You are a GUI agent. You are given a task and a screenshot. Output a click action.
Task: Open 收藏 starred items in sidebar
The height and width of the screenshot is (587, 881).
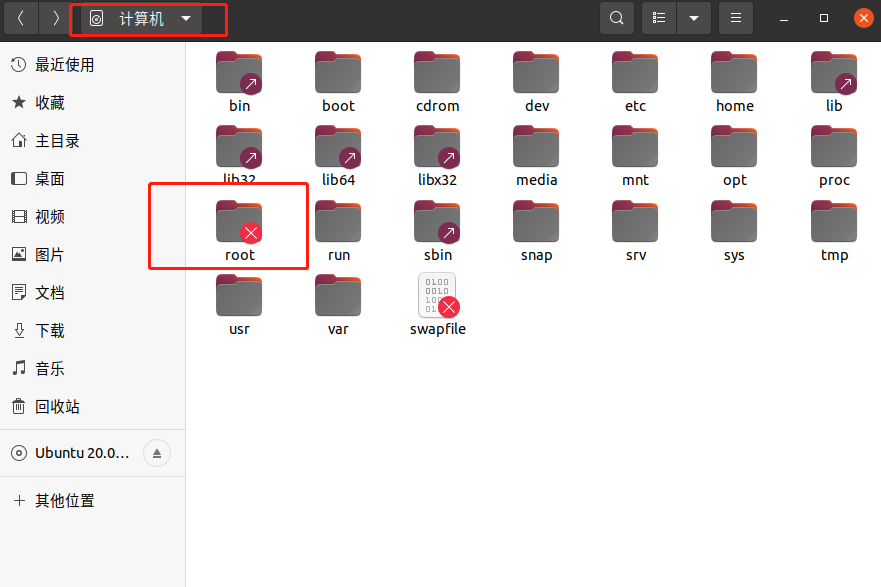point(93,103)
